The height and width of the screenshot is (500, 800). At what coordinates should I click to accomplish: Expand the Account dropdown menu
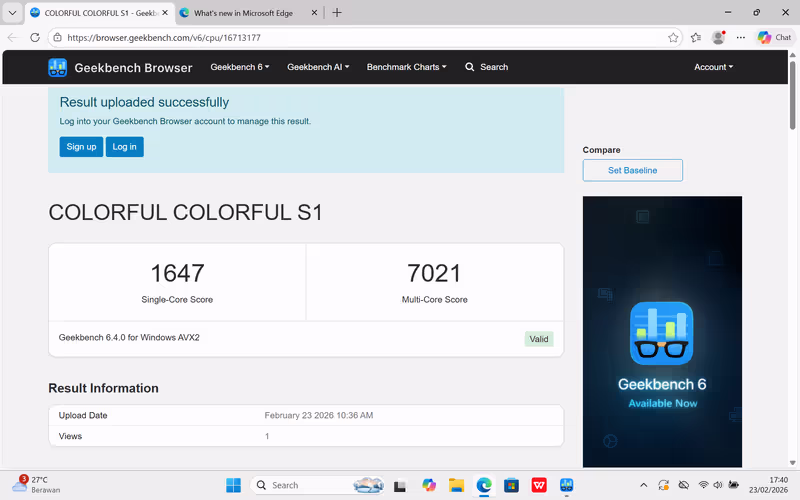pos(713,67)
